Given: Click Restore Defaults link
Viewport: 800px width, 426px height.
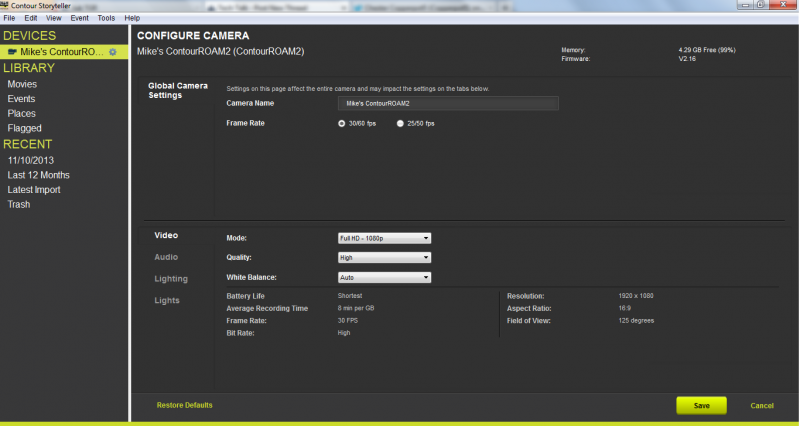Looking at the screenshot, I should coord(184,405).
